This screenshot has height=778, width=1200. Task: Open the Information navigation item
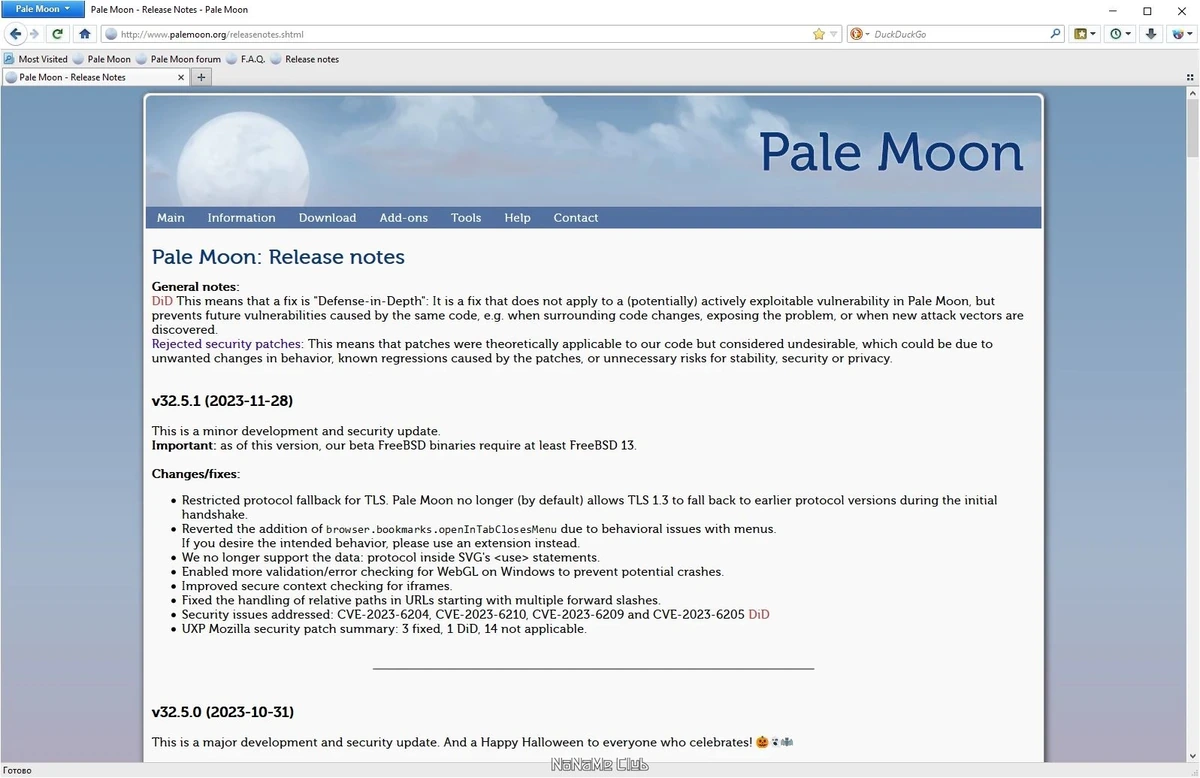coord(241,218)
